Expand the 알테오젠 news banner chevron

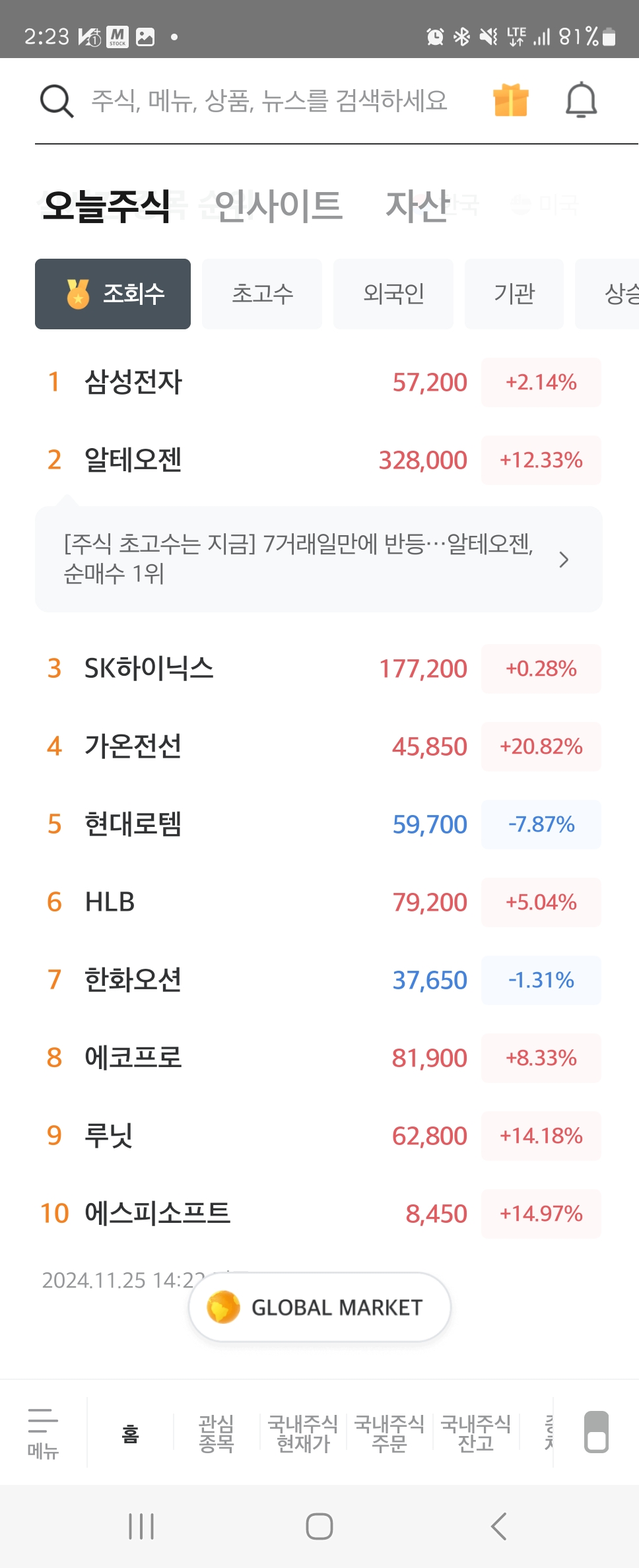(x=563, y=560)
